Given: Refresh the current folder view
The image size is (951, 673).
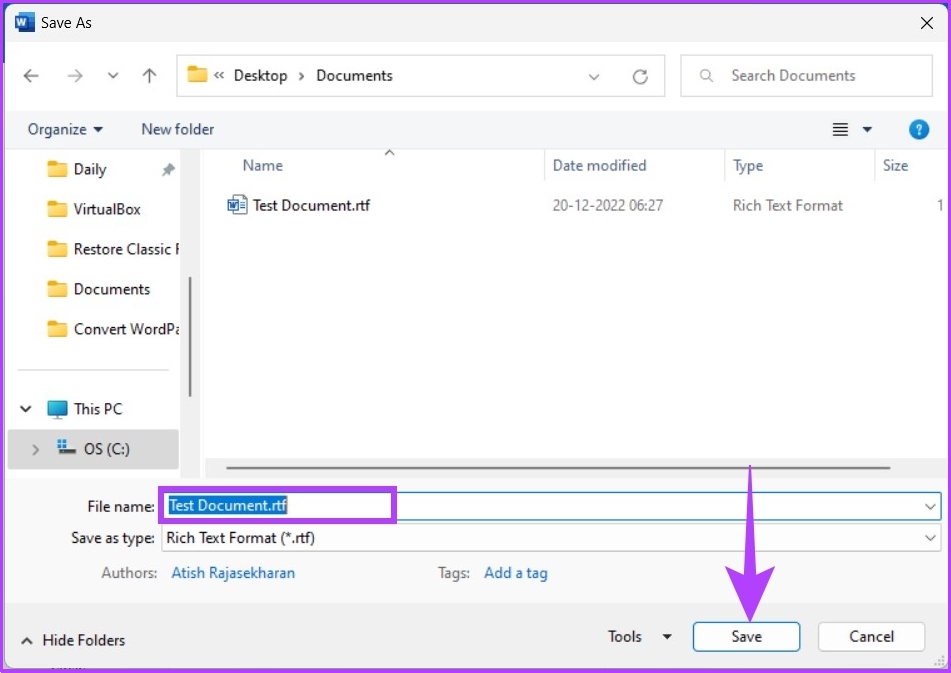Looking at the screenshot, I should pyautogui.click(x=640, y=76).
